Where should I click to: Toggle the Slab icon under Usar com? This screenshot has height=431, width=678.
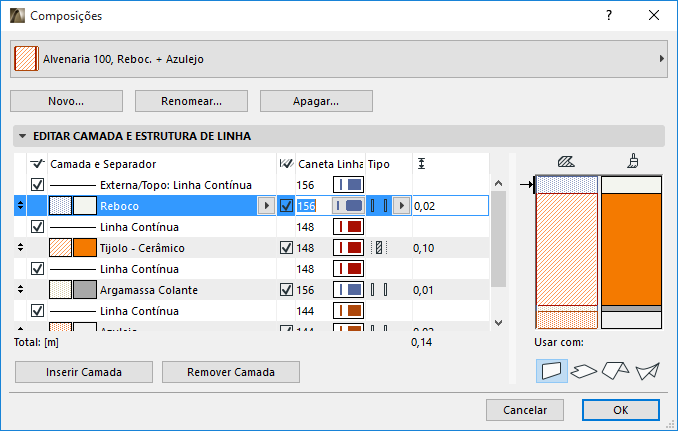pyautogui.click(x=585, y=370)
